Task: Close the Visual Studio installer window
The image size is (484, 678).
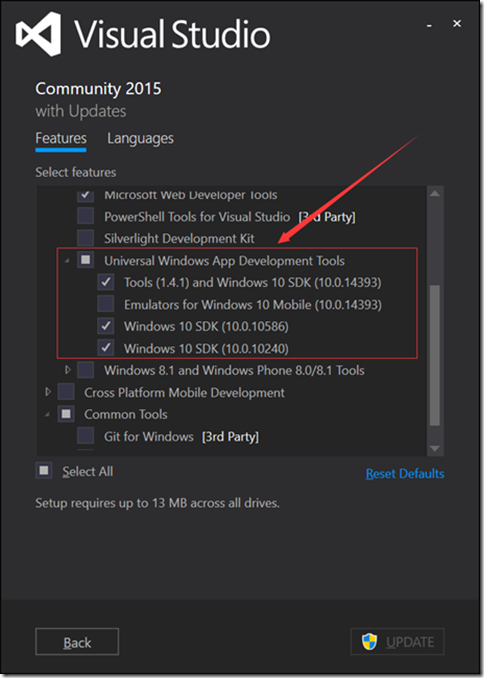Action: pos(457,23)
